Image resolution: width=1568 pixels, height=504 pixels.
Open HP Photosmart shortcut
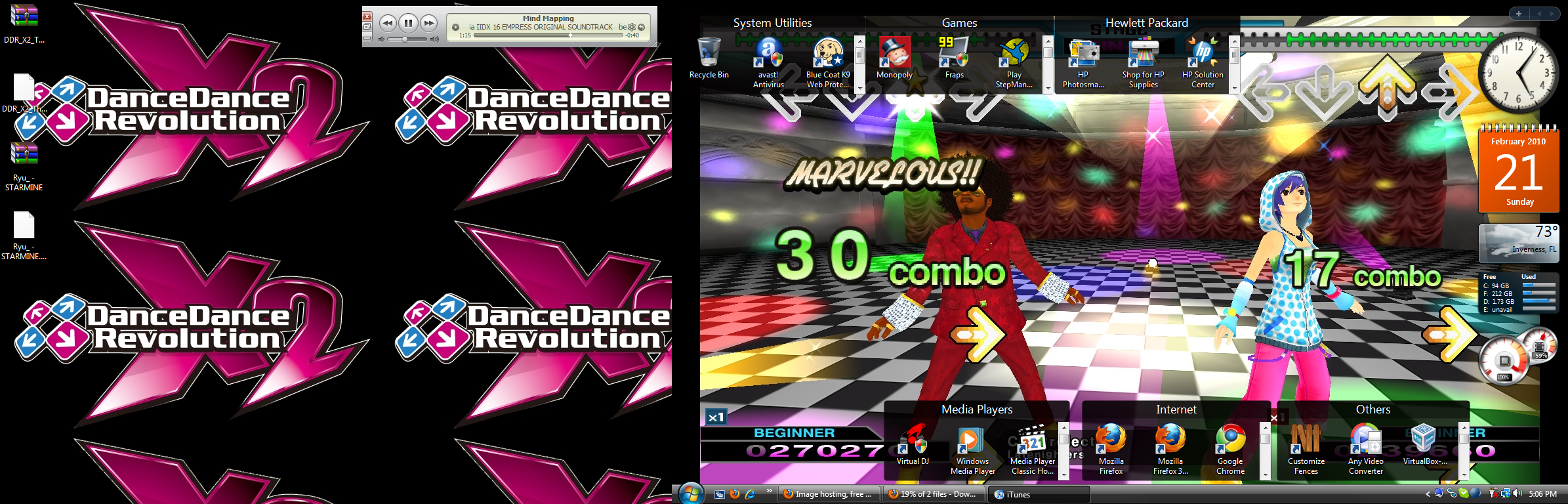click(x=1083, y=62)
